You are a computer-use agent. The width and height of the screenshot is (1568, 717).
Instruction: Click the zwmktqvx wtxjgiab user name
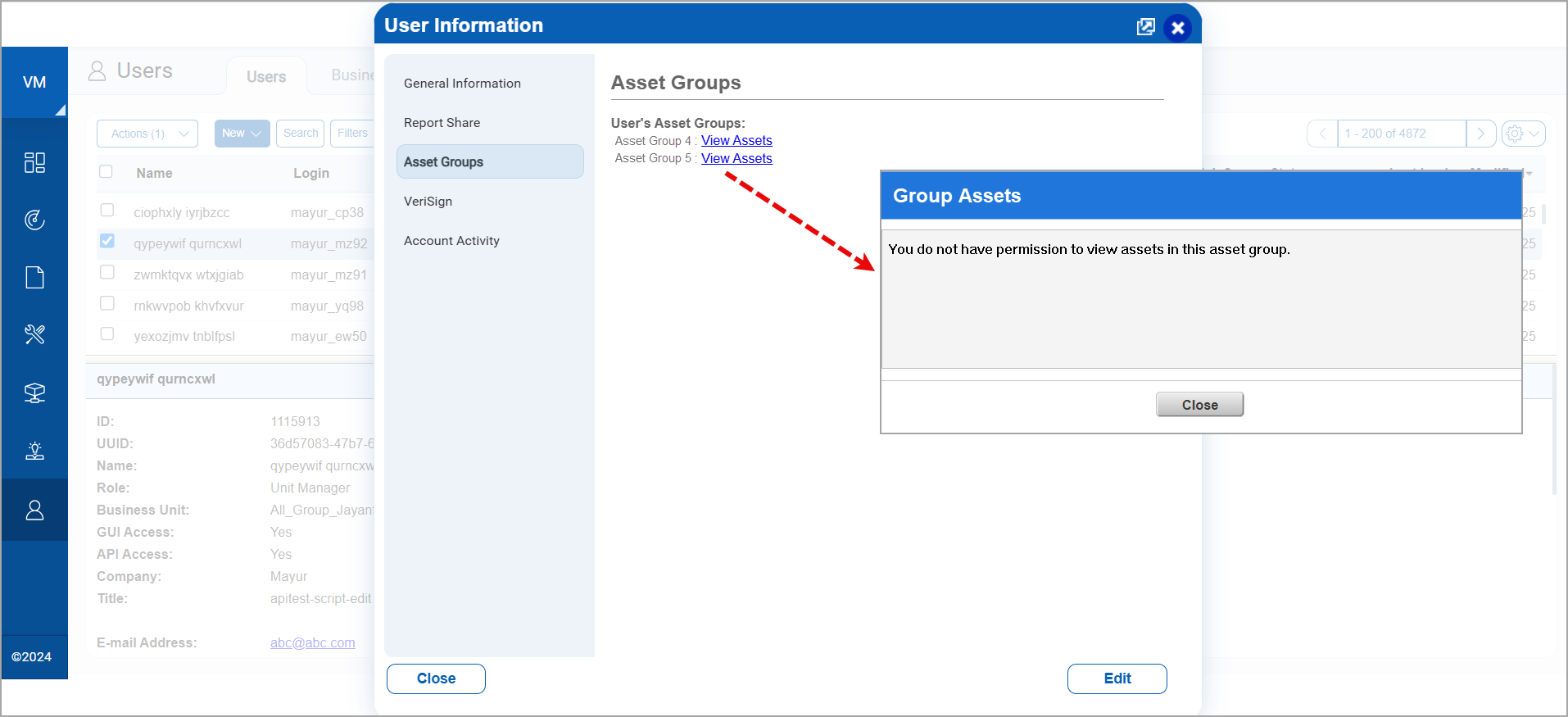tap(188, 275)
